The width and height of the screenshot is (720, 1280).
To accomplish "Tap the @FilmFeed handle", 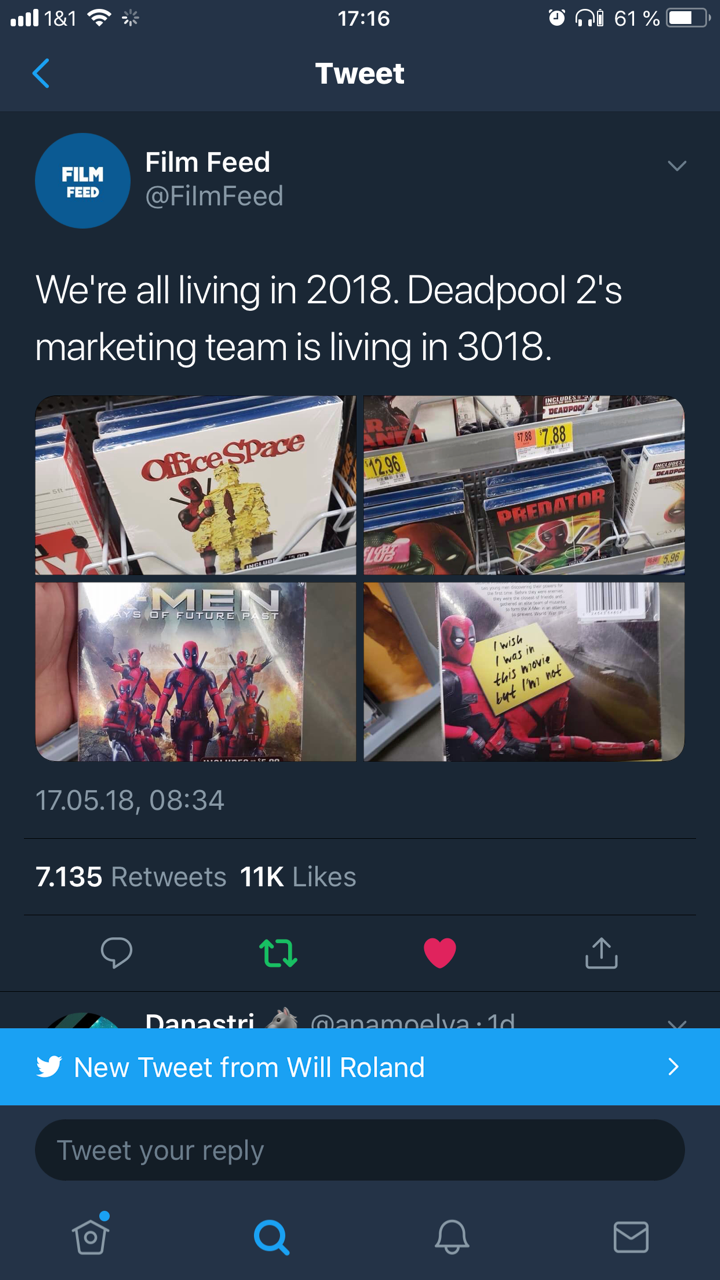I will tap(214, 196).
